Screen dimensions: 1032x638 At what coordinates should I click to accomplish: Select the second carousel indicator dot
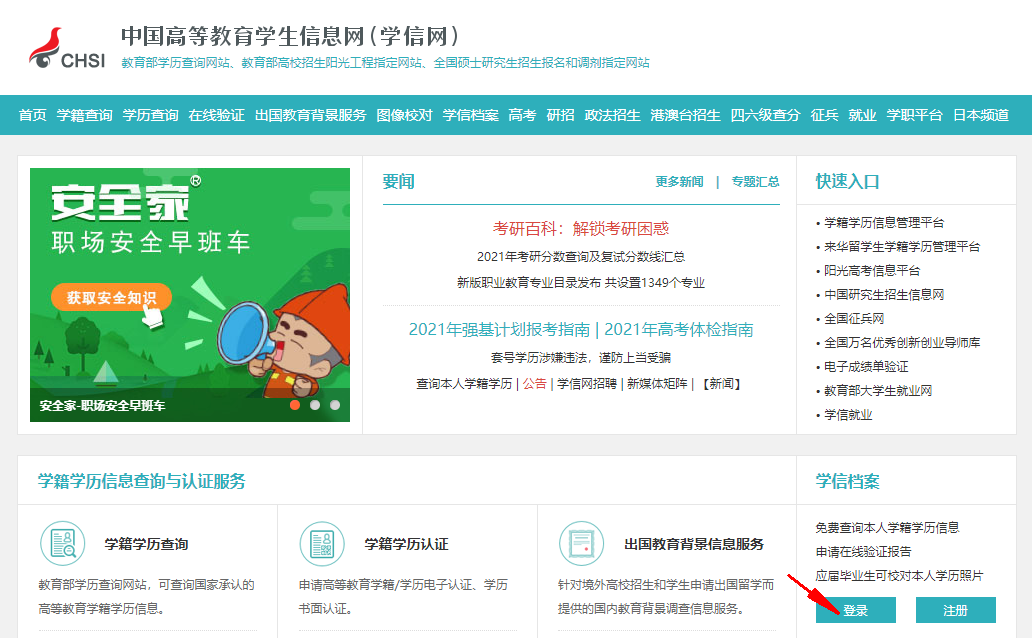tap(315, 405)
